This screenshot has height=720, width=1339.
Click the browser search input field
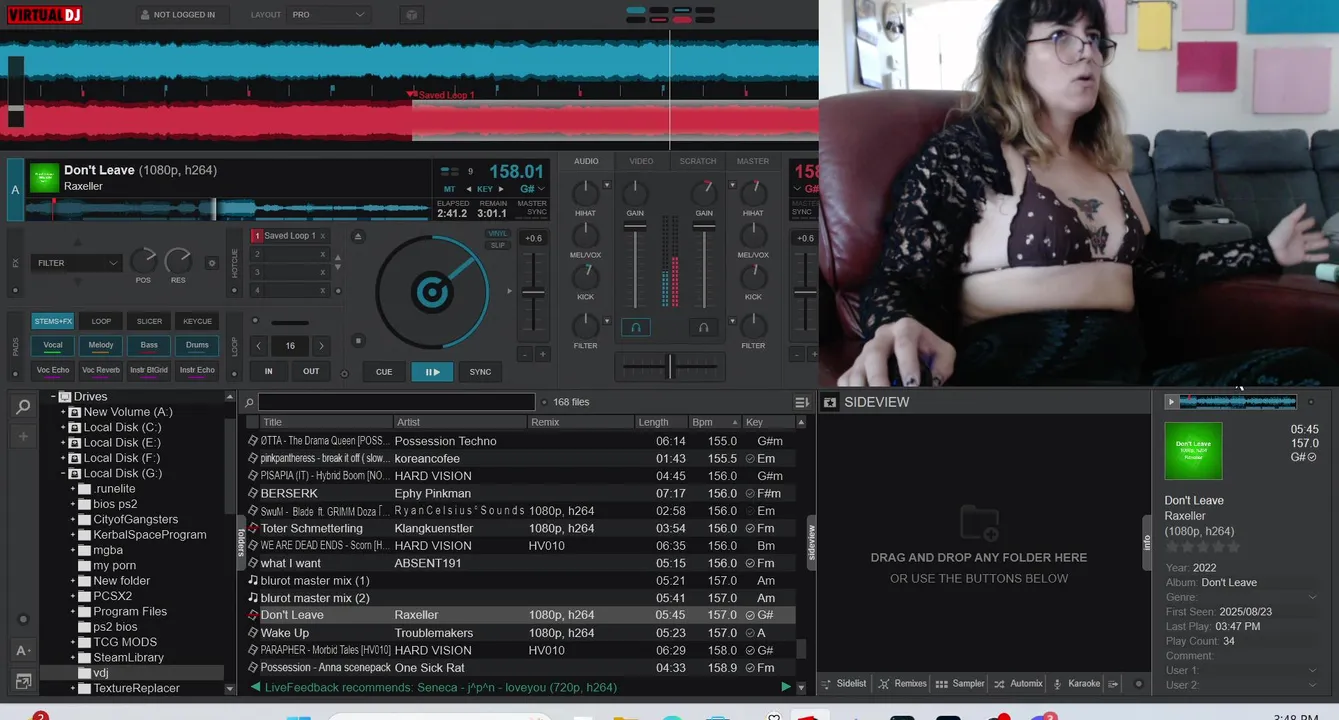[x=397, y=402]
